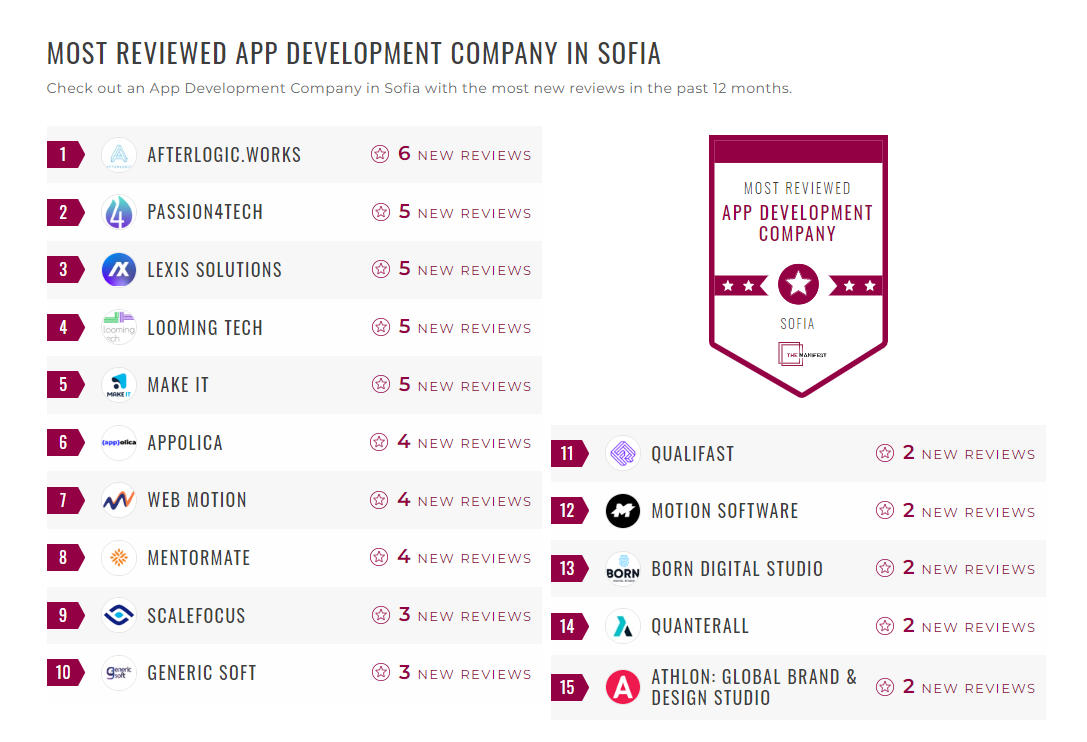This screenshot has height=742, width=1087.
Task: Select the Motion Software black logo
Action: pyautogui.click(x=623, y=511)
